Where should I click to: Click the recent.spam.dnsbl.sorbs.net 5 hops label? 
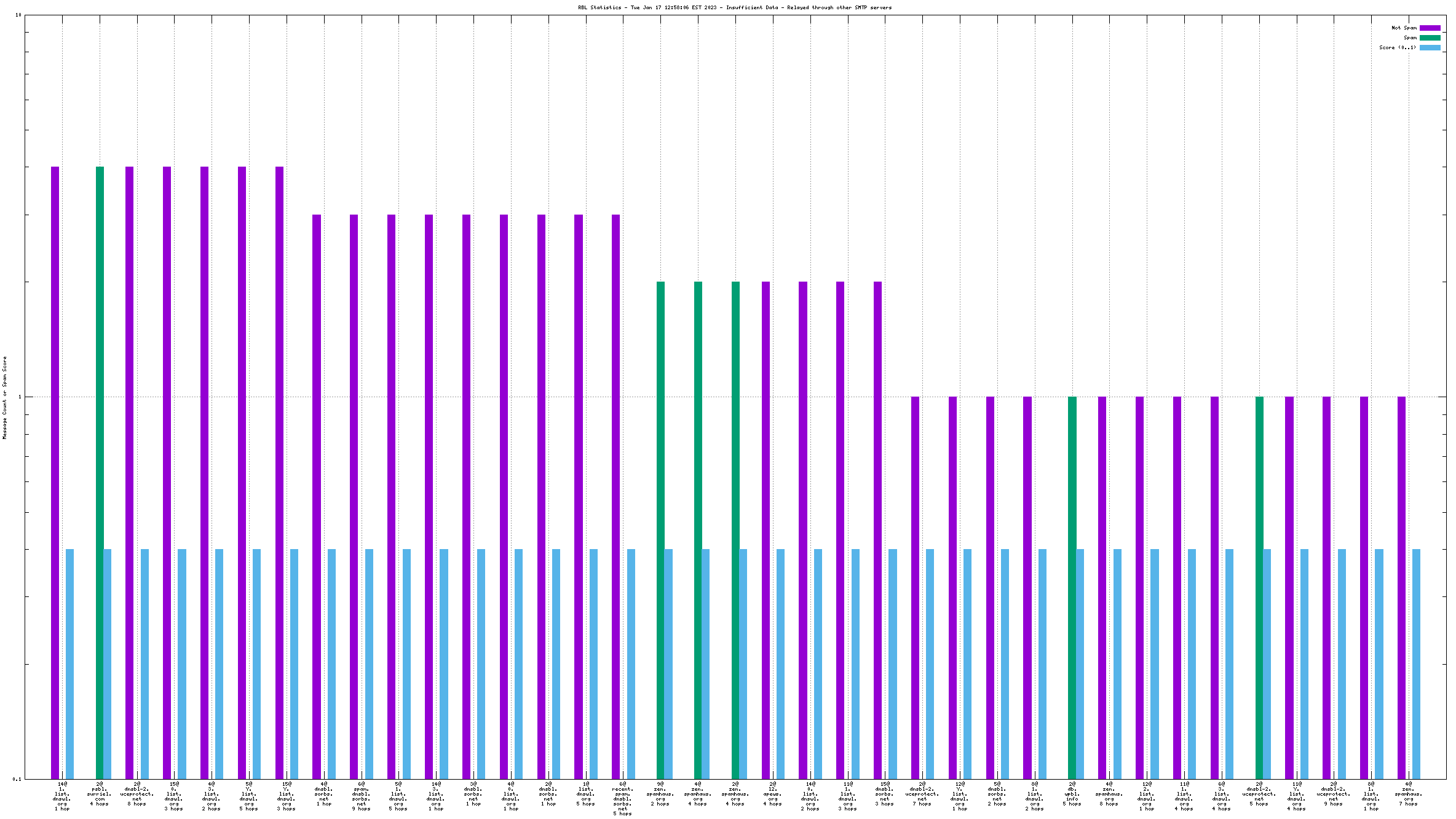pos(622,798)
